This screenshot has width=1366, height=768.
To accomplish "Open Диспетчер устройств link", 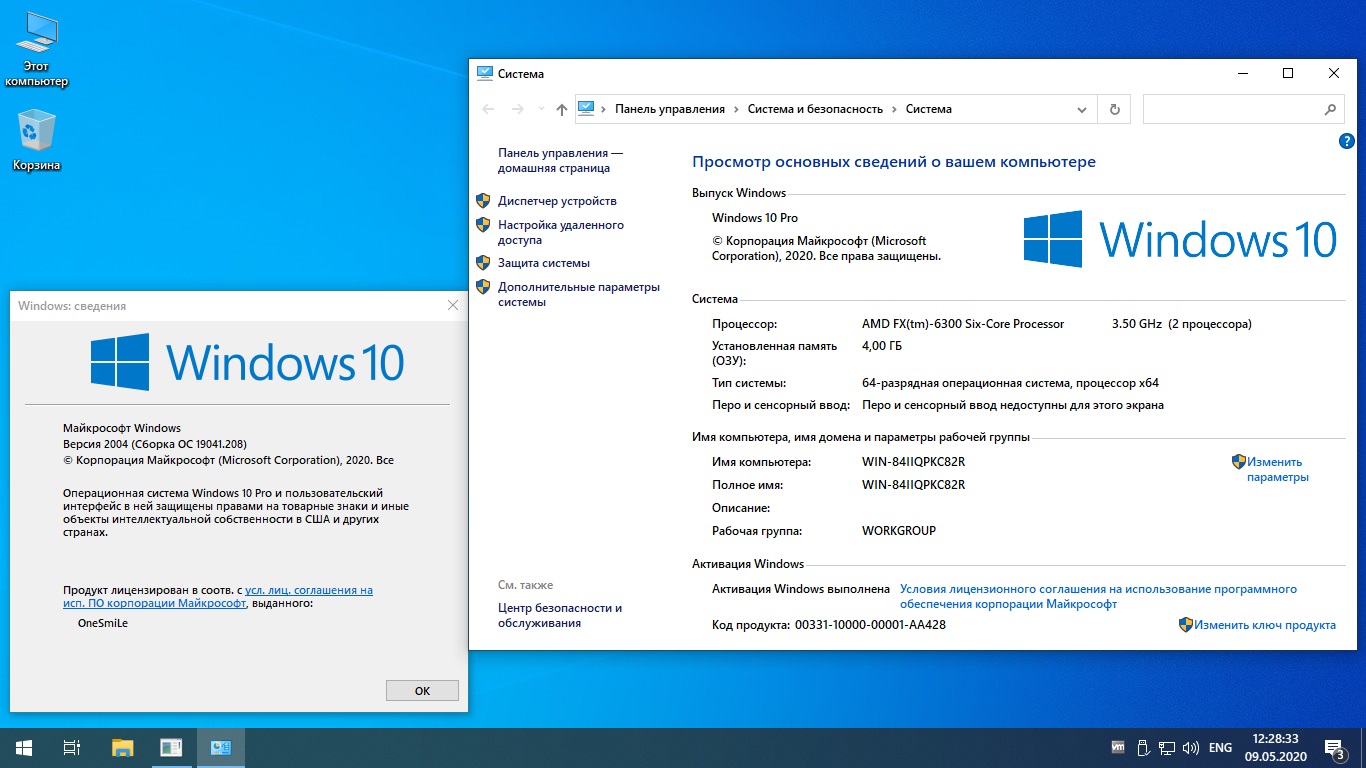I will pyautogui.click(x=557, y=201).
